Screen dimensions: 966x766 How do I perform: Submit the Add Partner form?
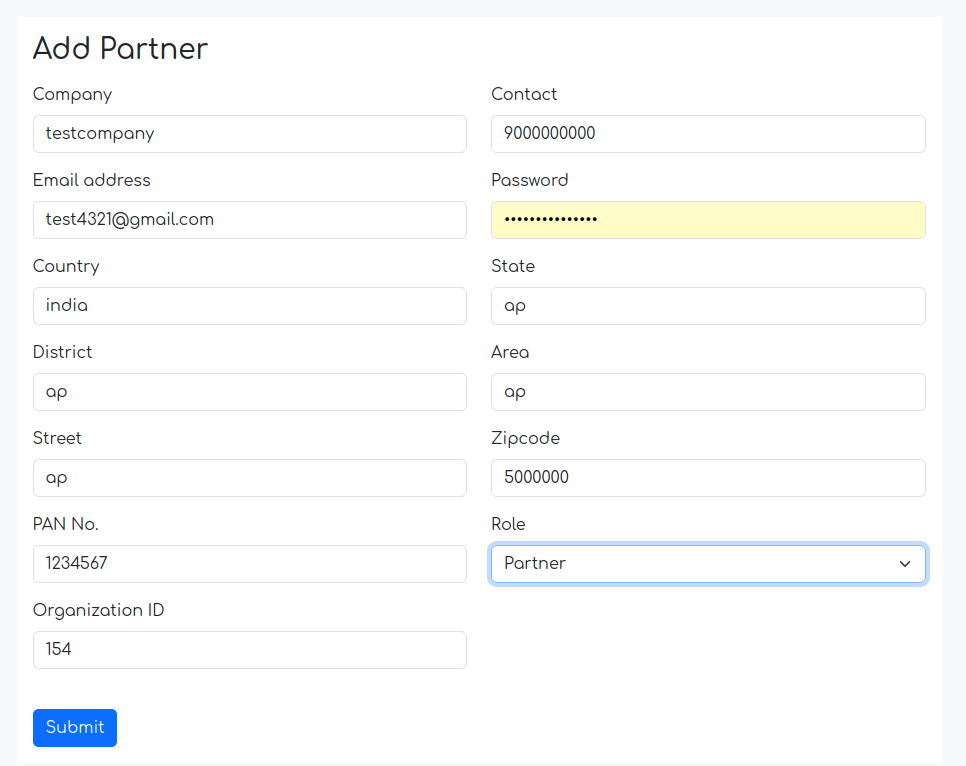[75, 728]
